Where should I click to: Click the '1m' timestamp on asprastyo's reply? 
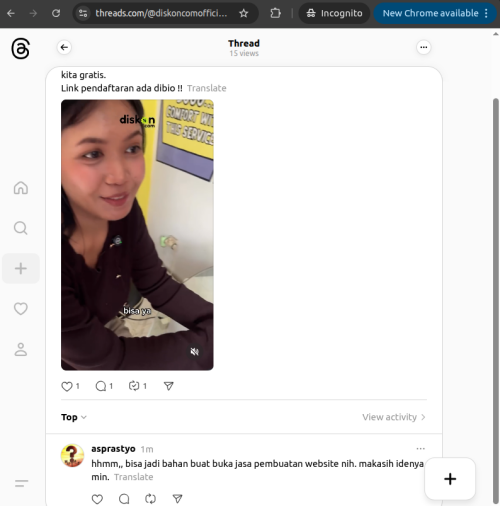coord(147,449)
